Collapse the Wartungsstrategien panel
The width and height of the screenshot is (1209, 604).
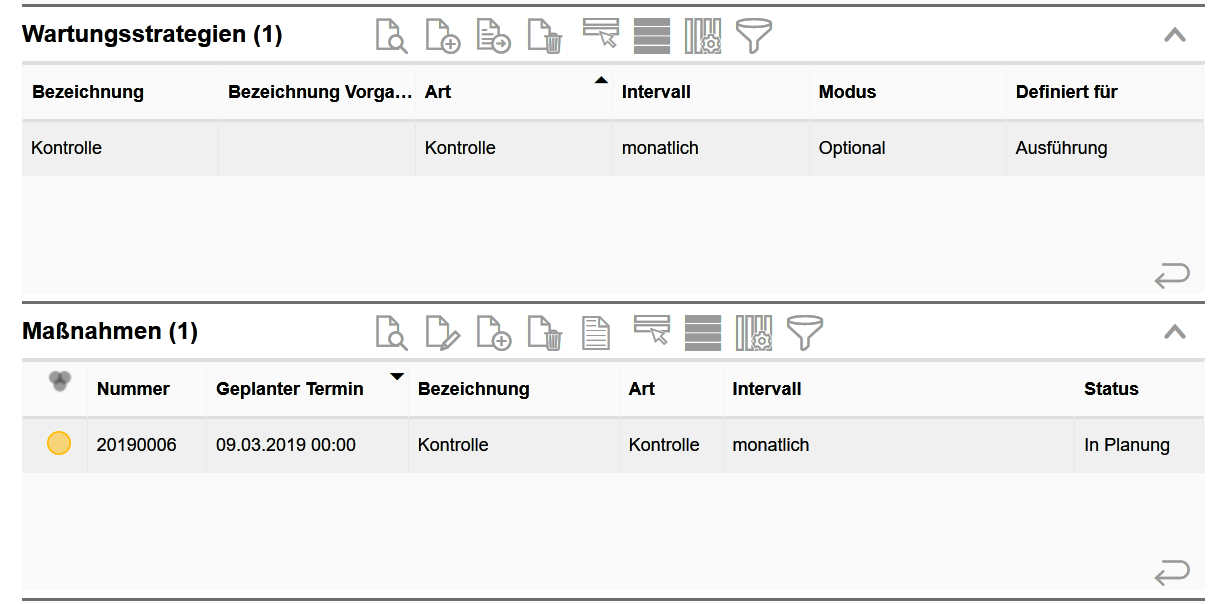click(1175, 35)
